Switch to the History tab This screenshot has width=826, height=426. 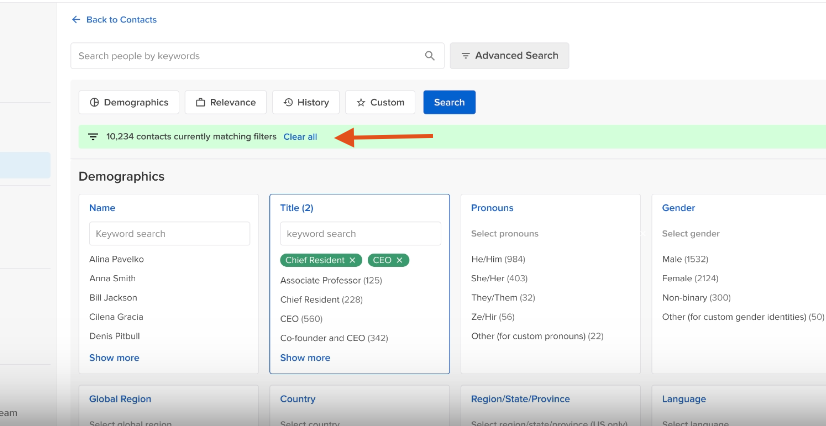point(306,102)
